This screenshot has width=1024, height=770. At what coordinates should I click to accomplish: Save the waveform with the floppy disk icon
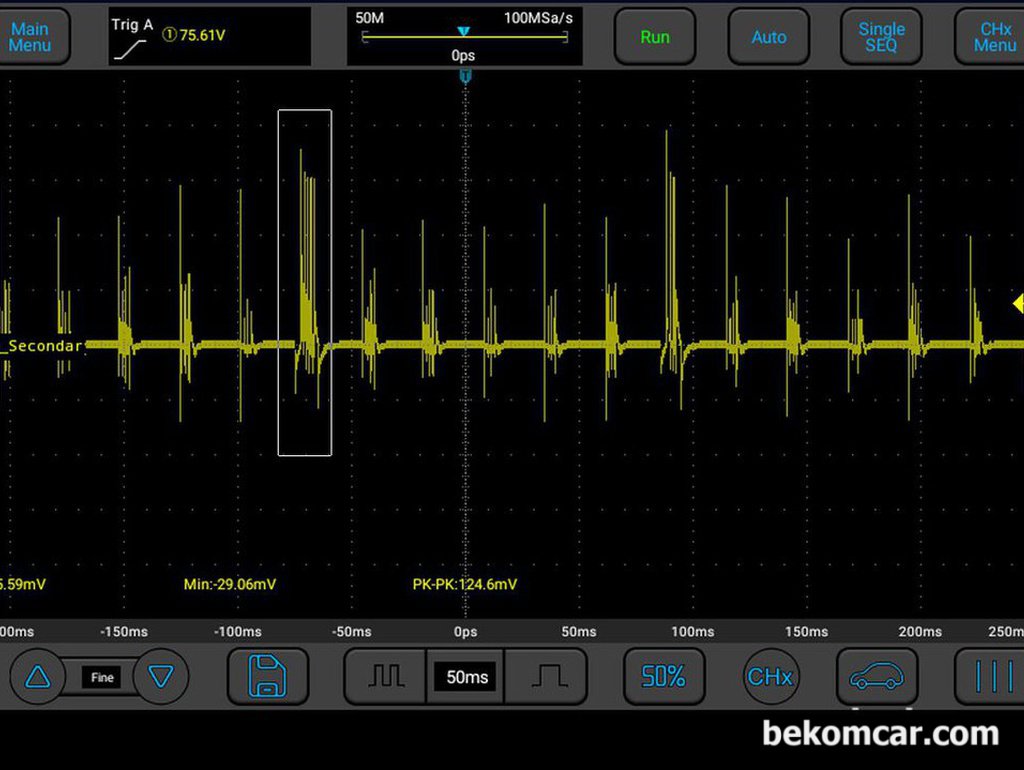point(267,677)
